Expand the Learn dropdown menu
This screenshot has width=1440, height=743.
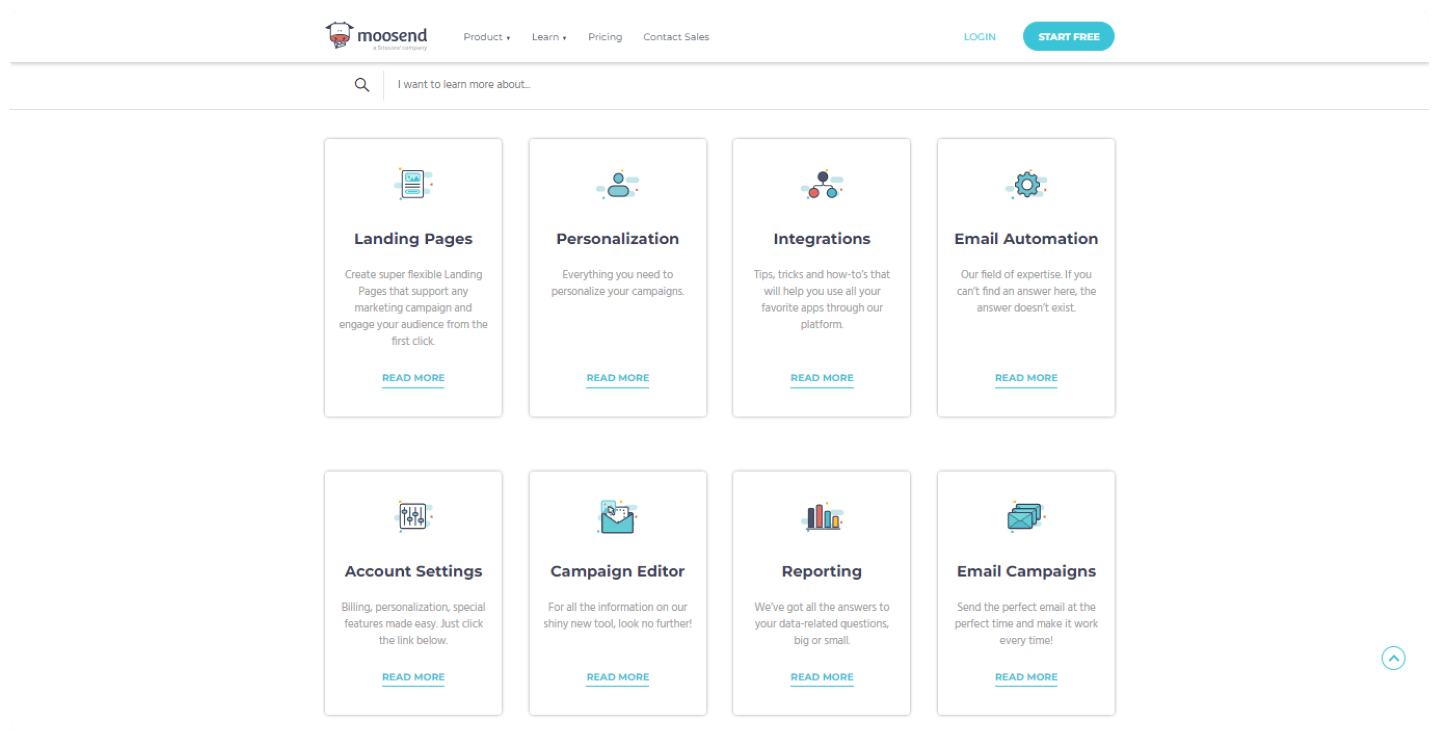[549, 37]
